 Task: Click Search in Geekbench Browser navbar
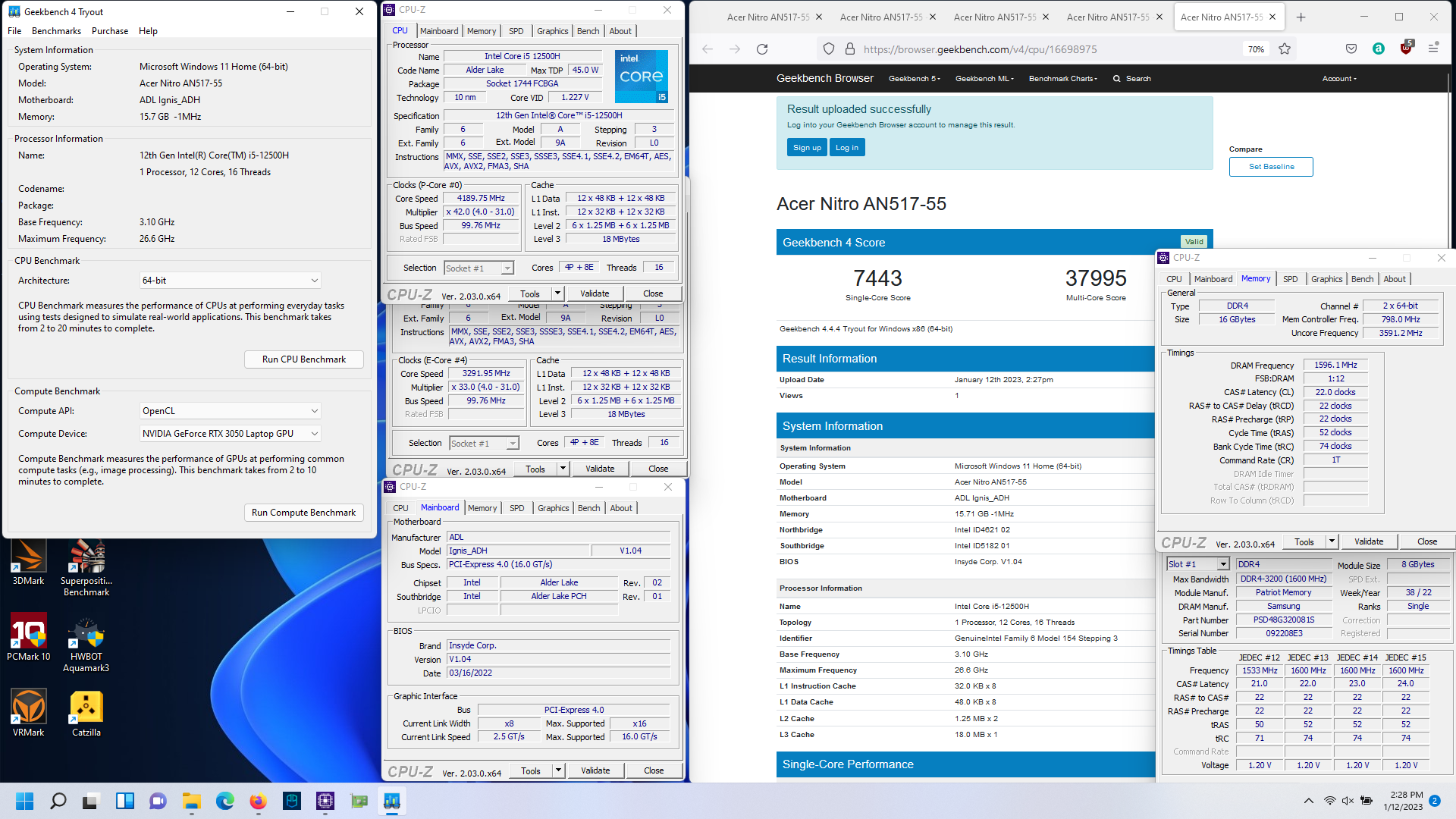1131,79
